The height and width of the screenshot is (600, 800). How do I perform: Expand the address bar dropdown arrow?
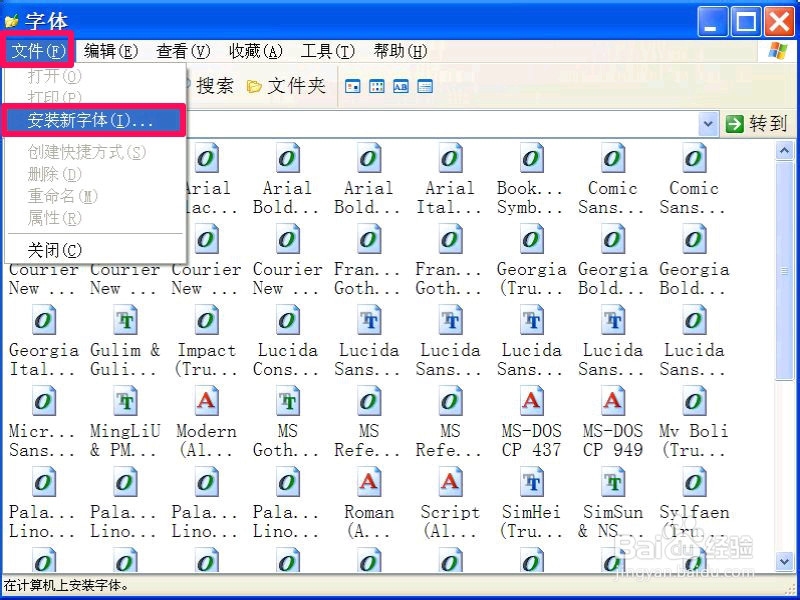pyautogui.click(x=708, y=123)
